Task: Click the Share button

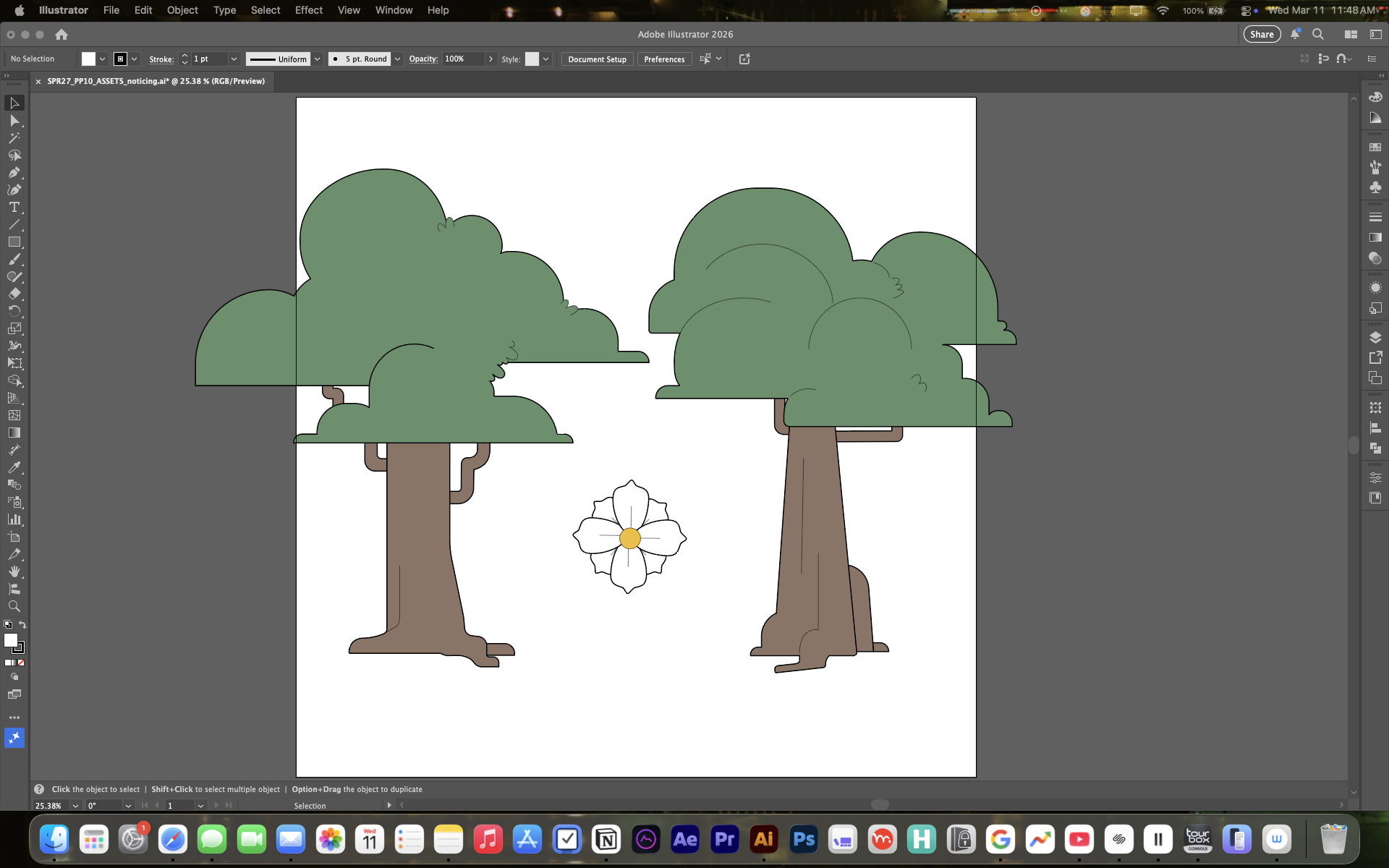Action: (1262, 34)
